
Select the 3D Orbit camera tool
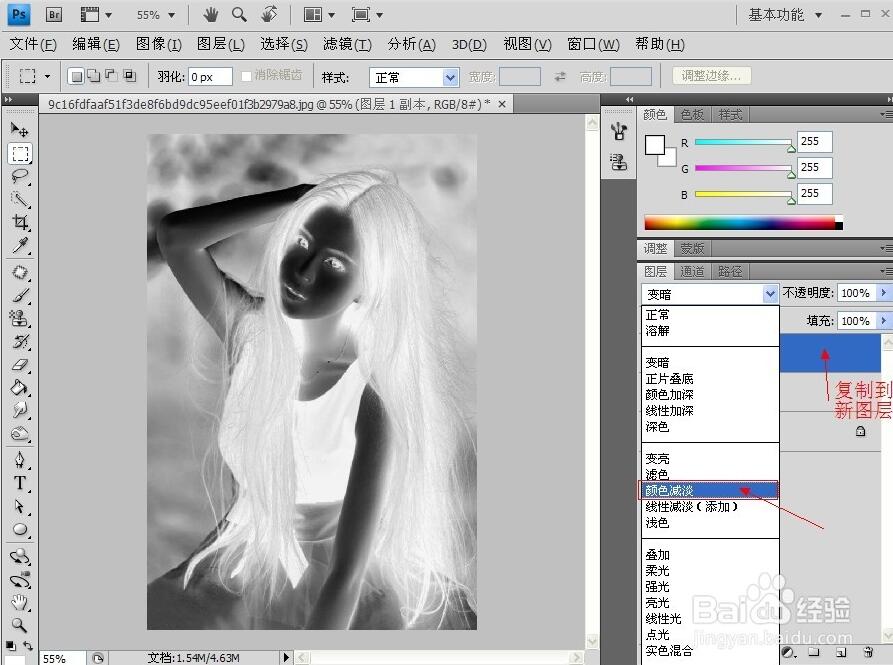[20, 580]
